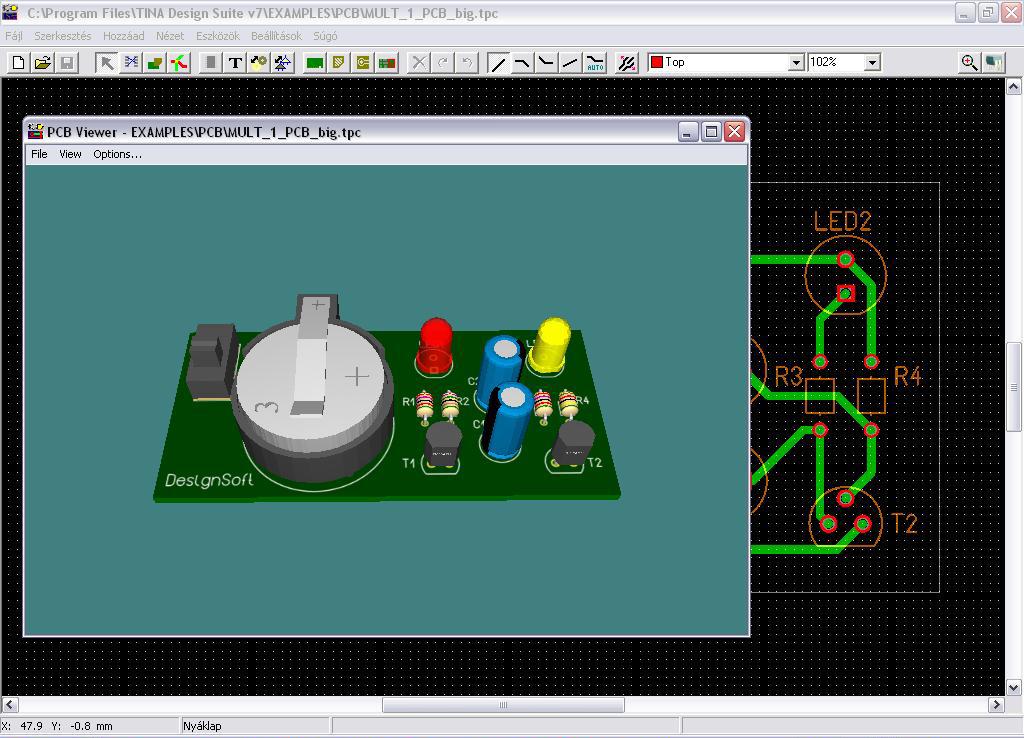Click the horizontal scrollbar right arrow
Viewport: 1024px width, 738px height.
(996, 705)
